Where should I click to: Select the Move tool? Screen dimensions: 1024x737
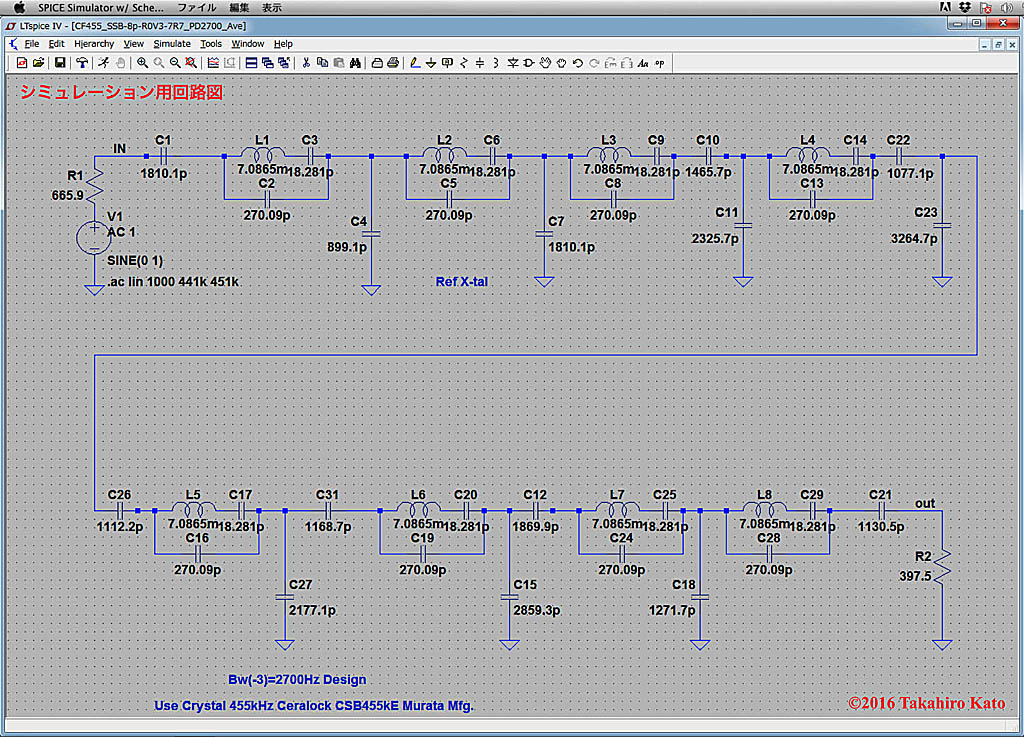544,63
